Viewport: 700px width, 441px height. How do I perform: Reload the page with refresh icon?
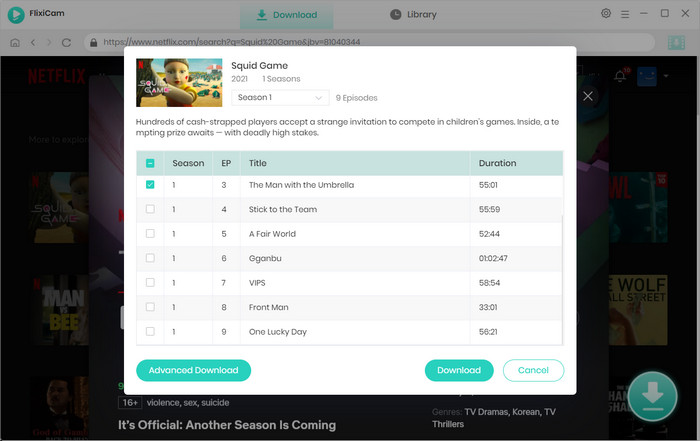coord(67,42)
